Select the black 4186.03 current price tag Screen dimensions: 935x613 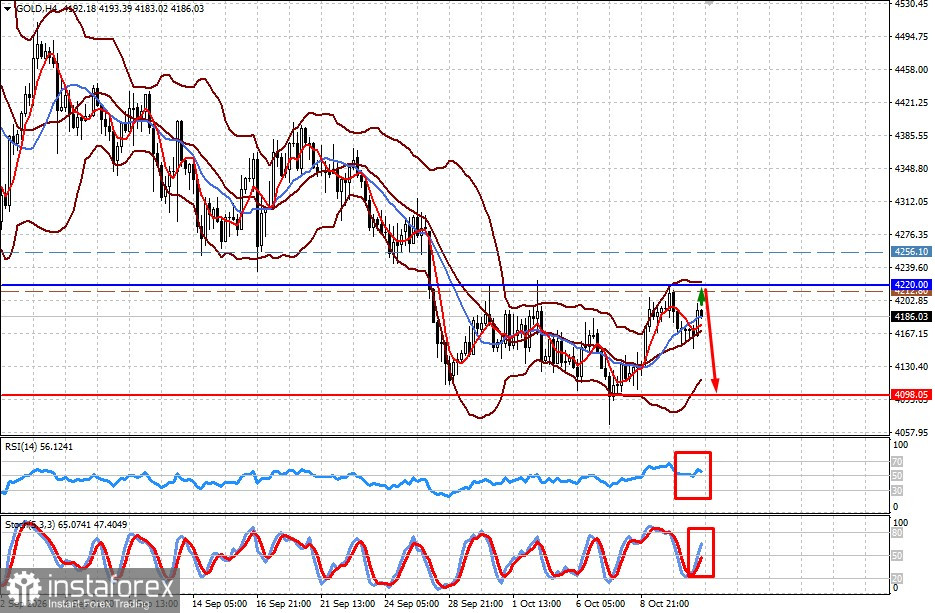912,317
